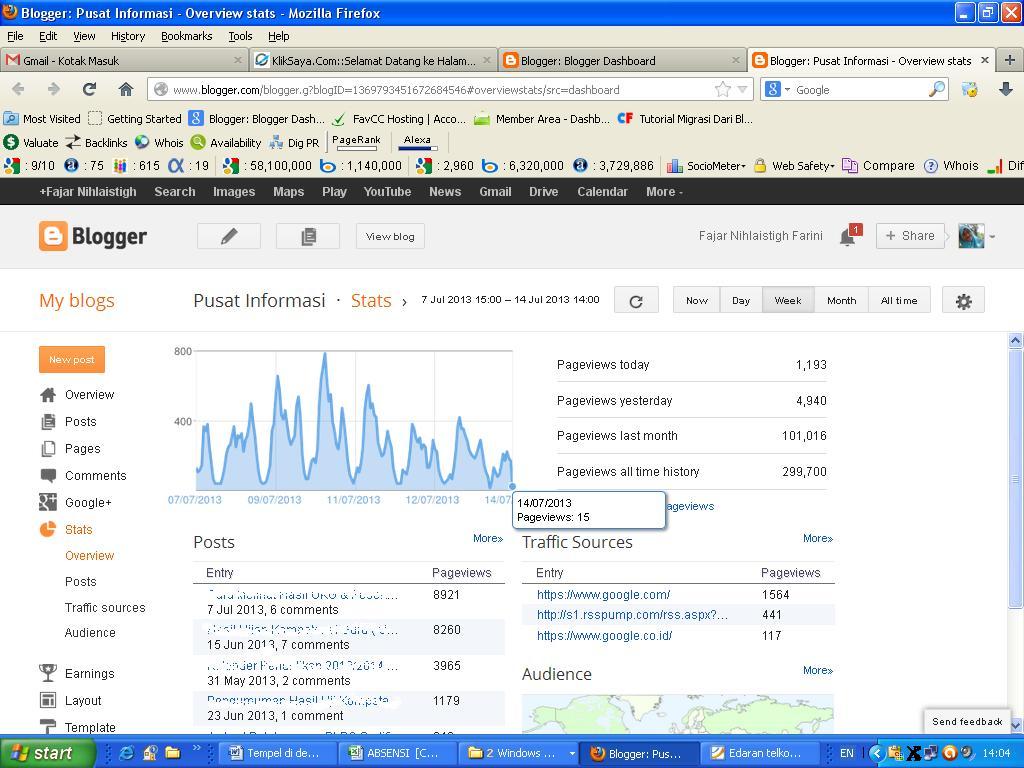Click the pencil create post icon

click(229, 236)
